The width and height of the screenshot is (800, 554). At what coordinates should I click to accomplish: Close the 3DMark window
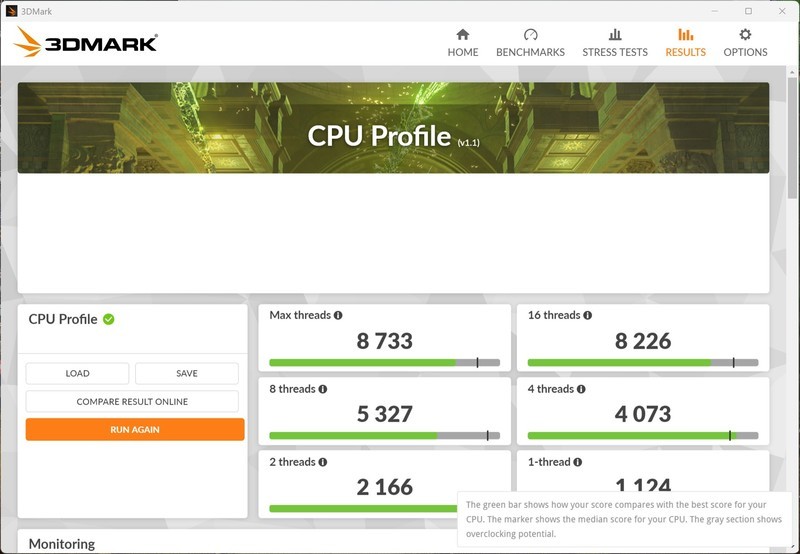782,11
